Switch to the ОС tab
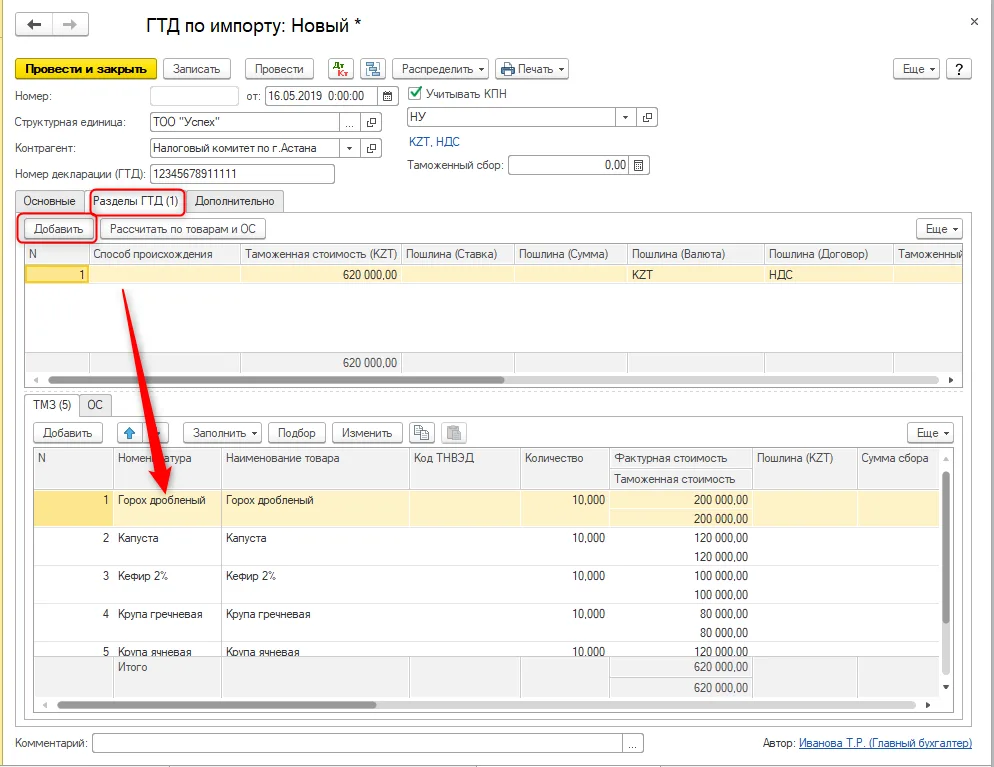Image resolution: width=994 pixels, height=767 pixels. pos(95,405)
